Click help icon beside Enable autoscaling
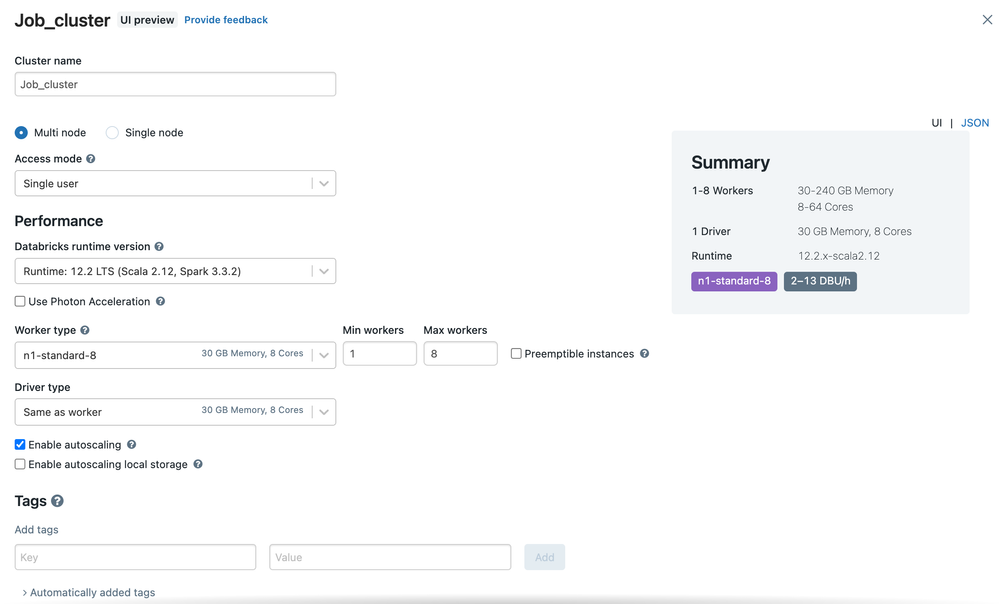This screenshot has height=604, width=999. click(x=132, y=445)
